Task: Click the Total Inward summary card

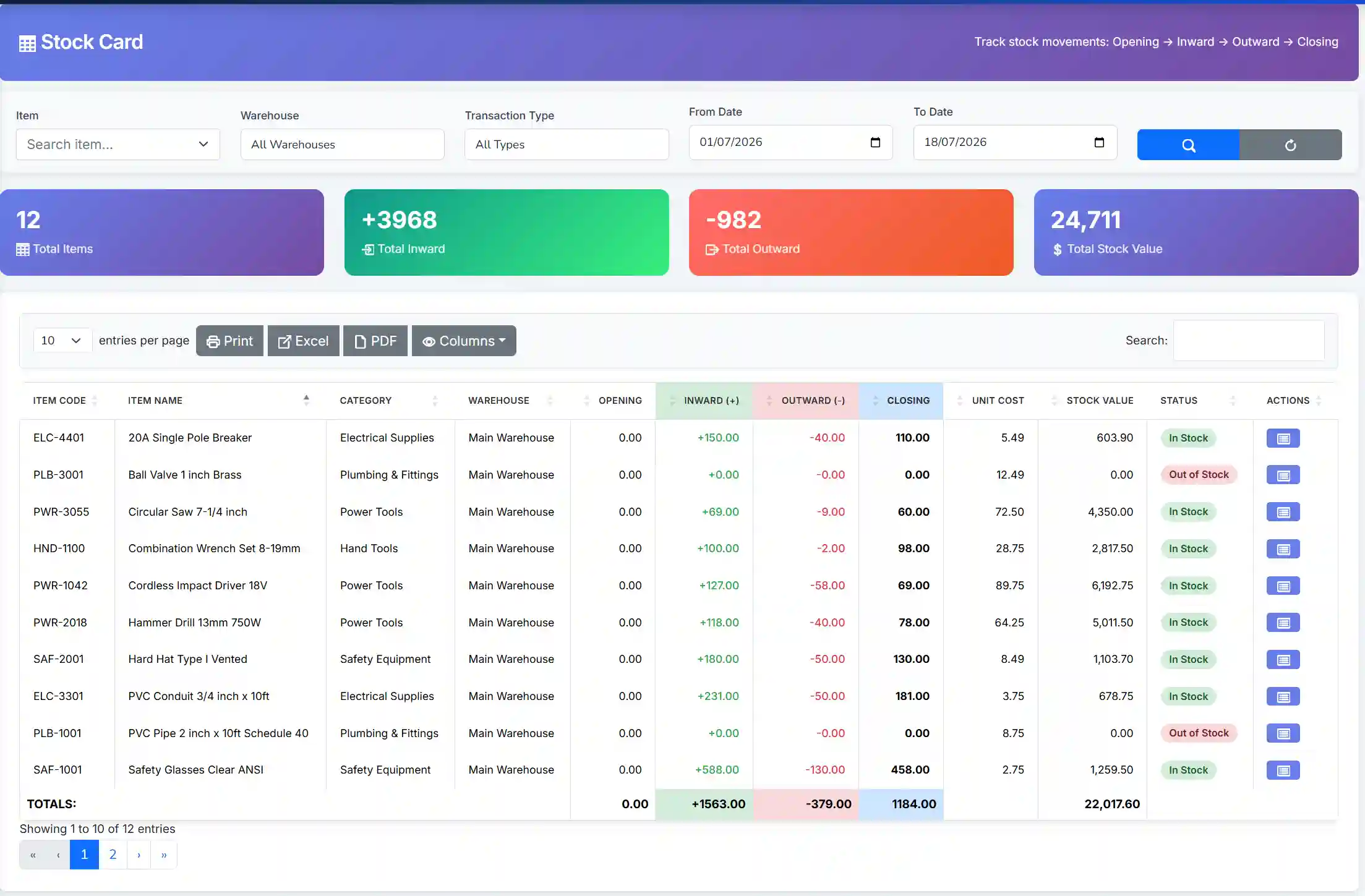Action: [507, 233]
